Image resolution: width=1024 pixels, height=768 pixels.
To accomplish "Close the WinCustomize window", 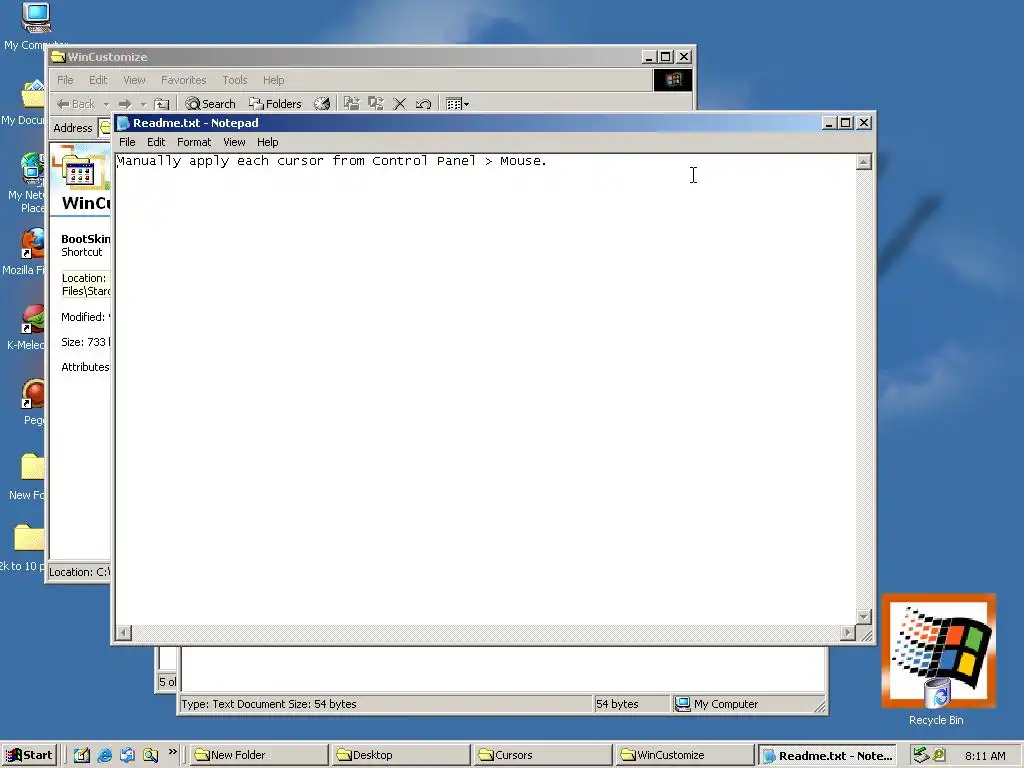I will (x=684, y=57).
